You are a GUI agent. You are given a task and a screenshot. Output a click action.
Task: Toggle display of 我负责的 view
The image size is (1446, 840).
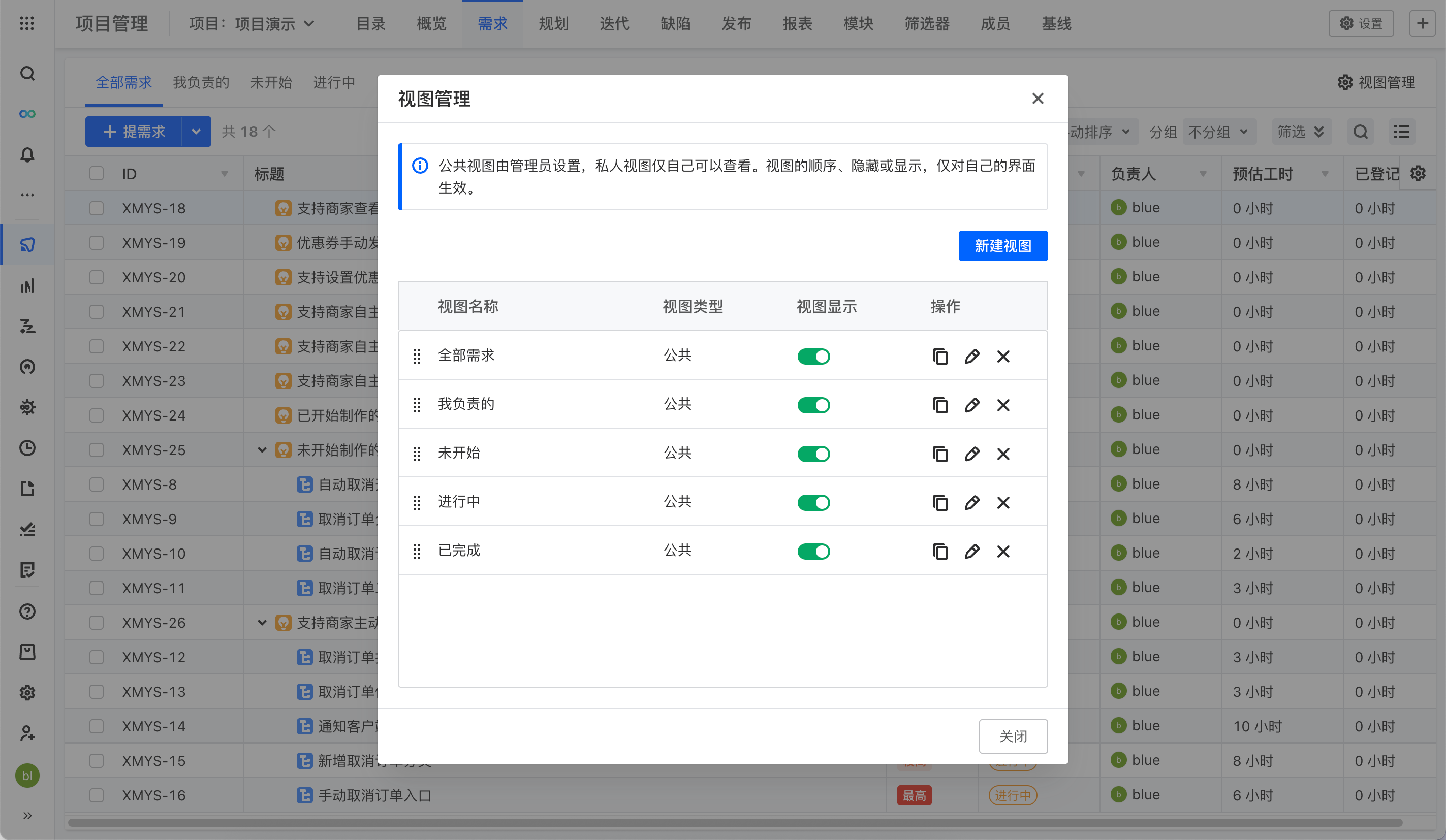813,405
